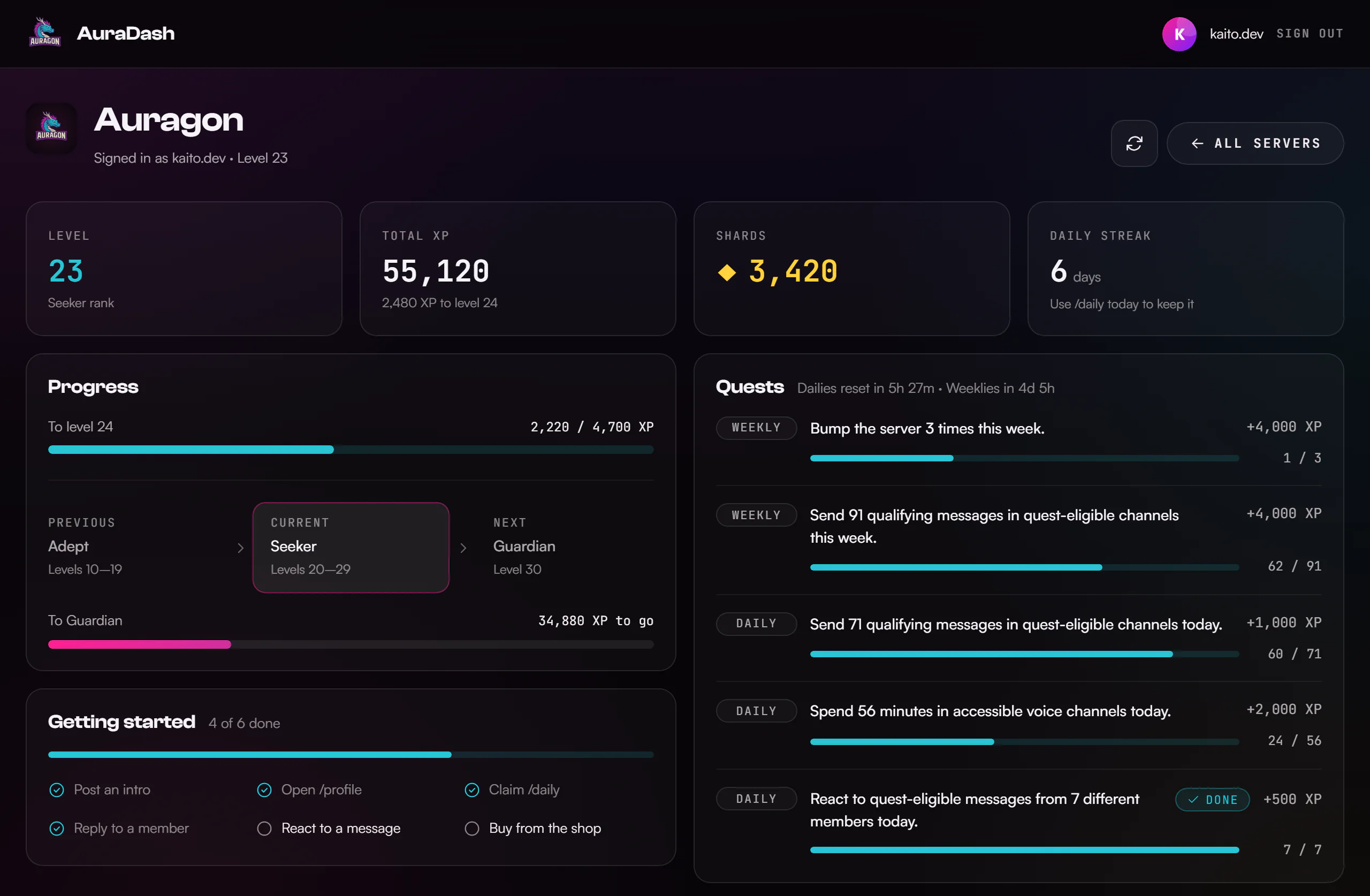
Task: Select the Current Seeker rank card
Action: pos(351,547)
